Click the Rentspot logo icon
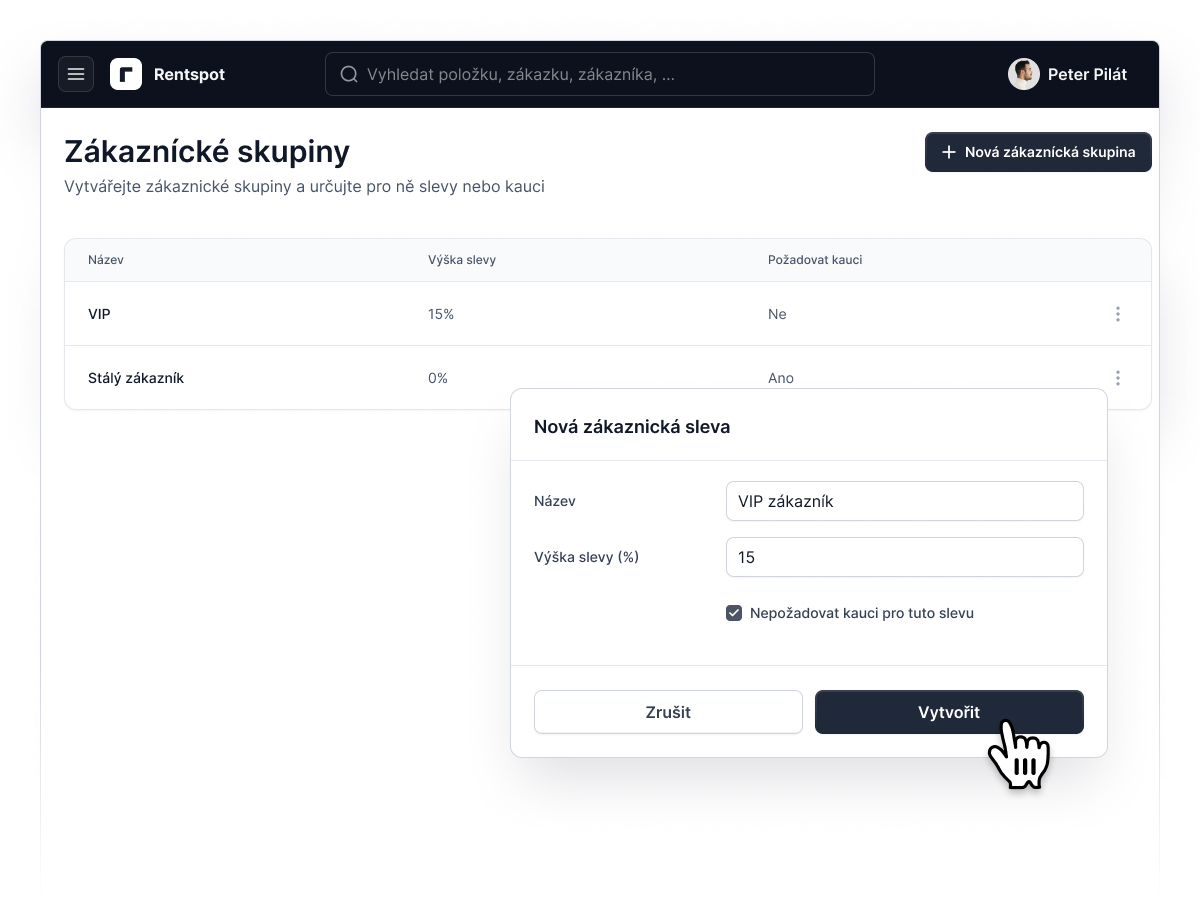Screen dimensions: 1200x900 tap(126, 74)
